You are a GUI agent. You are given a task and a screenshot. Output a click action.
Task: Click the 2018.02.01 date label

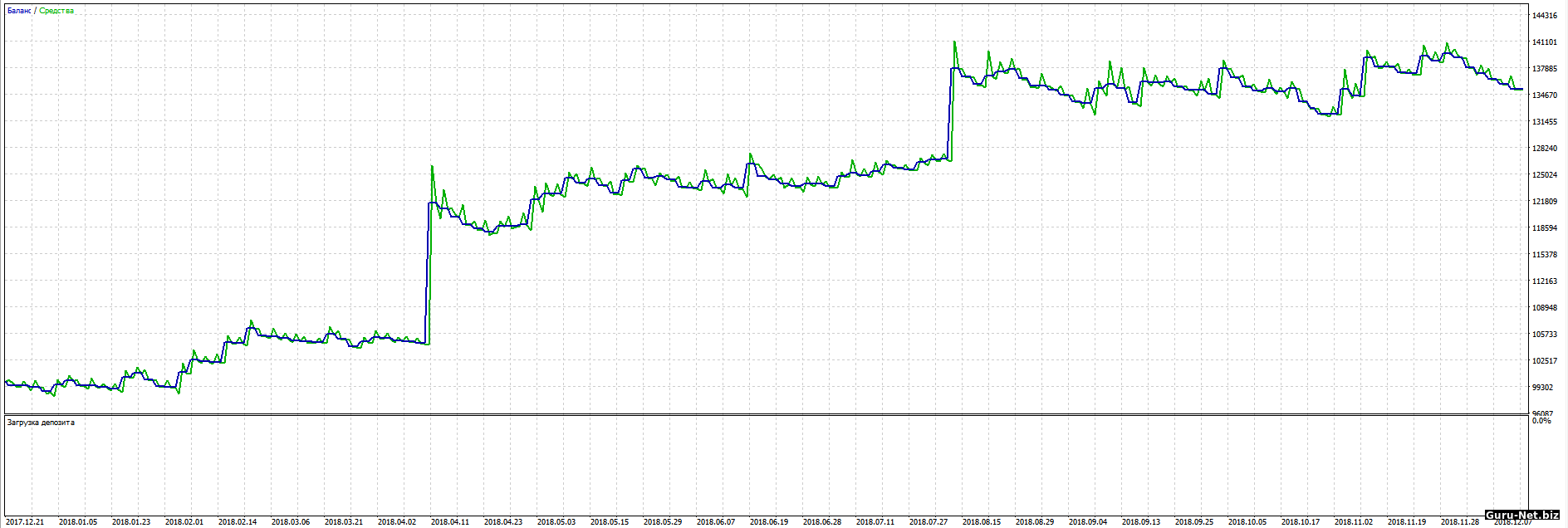point(184,522)
